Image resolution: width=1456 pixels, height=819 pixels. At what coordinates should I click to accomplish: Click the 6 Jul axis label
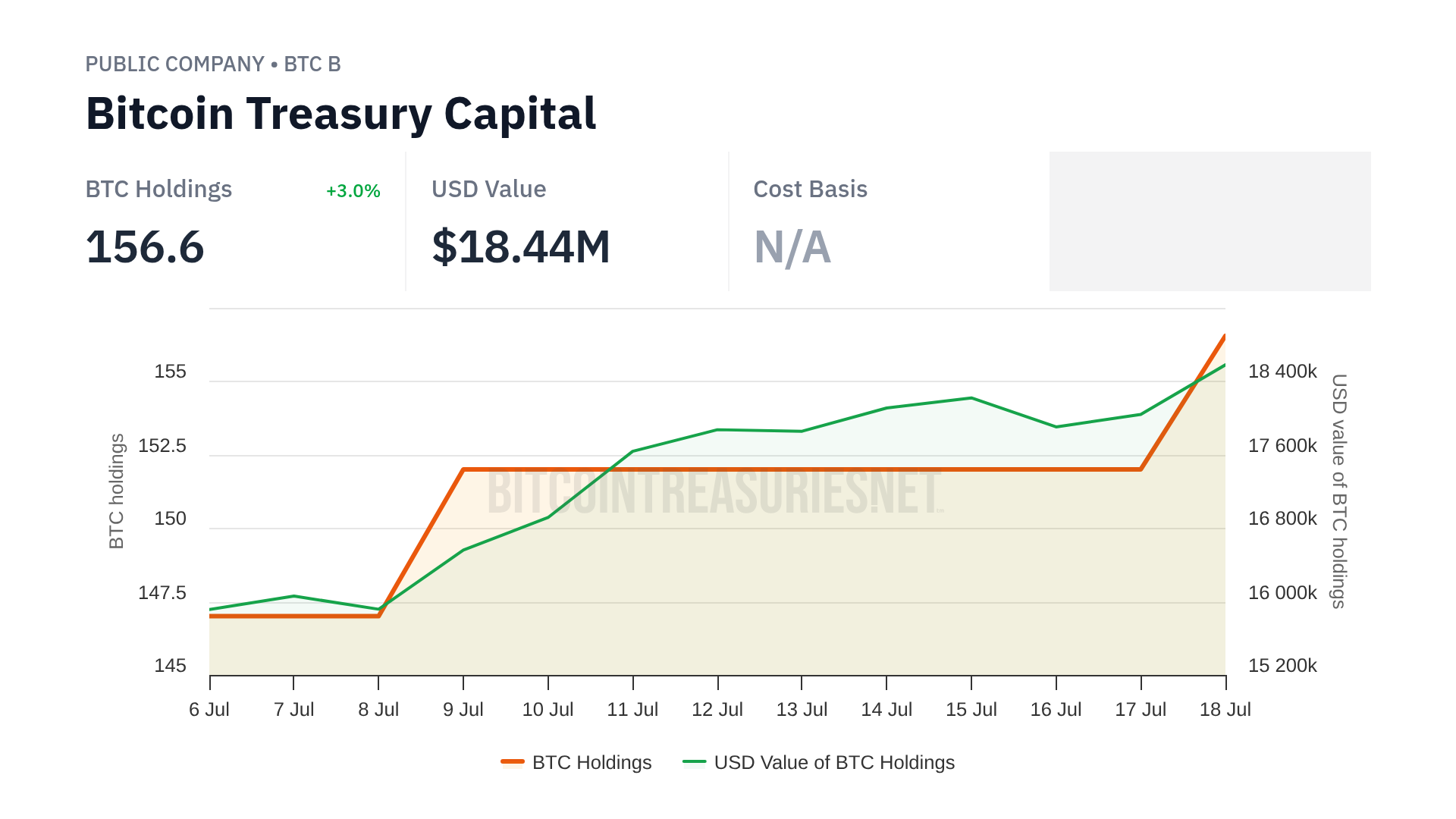(x=209, y=710)
